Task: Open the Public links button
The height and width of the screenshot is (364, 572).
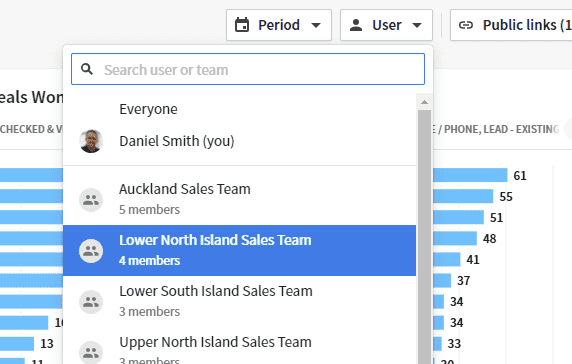Action: click(x=511, y=25)
